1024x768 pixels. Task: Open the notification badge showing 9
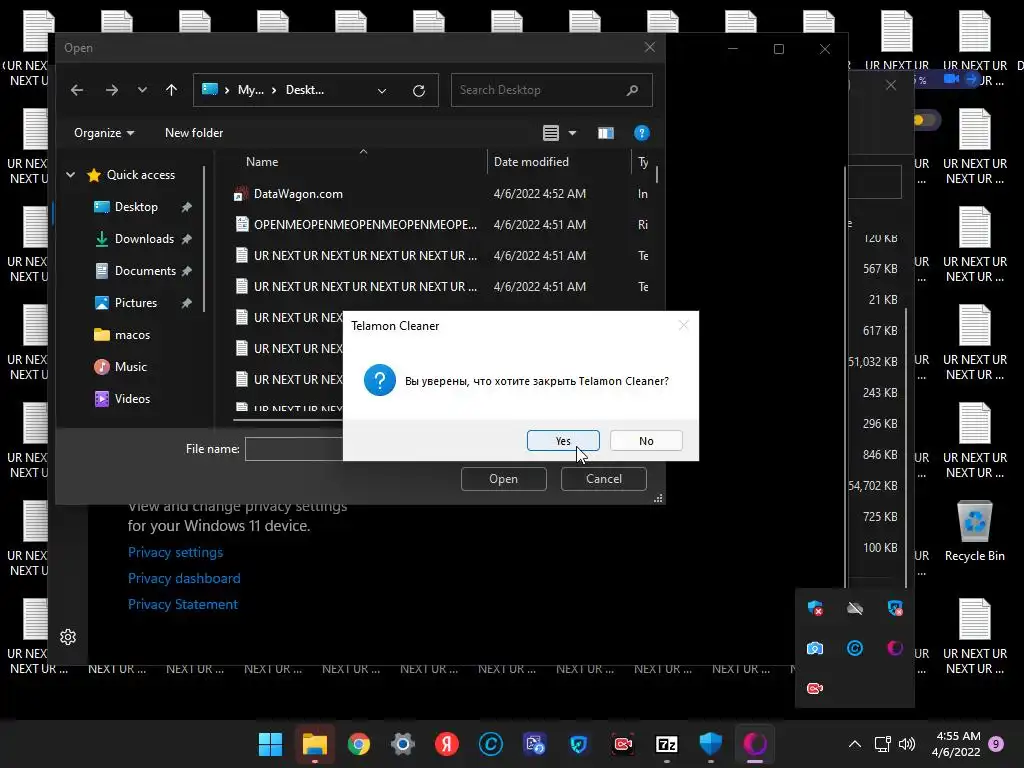tap(996, 744)
